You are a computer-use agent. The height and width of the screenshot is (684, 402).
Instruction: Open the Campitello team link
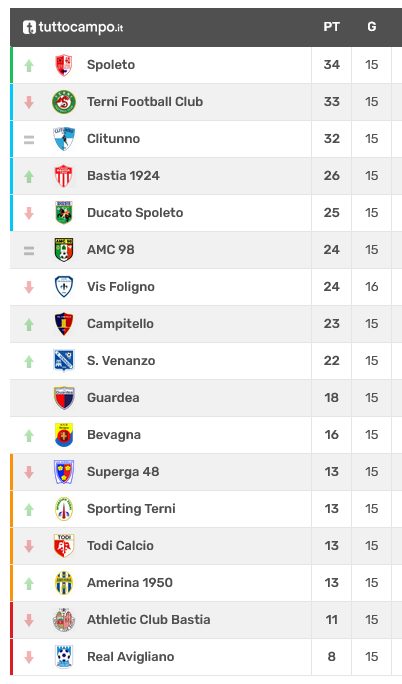pos(120,324)
